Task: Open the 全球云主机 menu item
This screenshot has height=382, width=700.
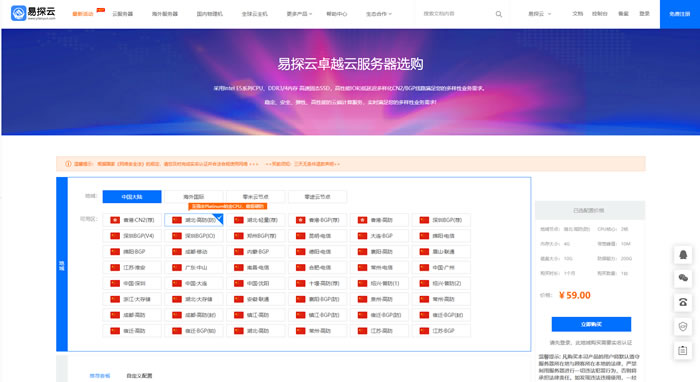Action: [254, 14]
